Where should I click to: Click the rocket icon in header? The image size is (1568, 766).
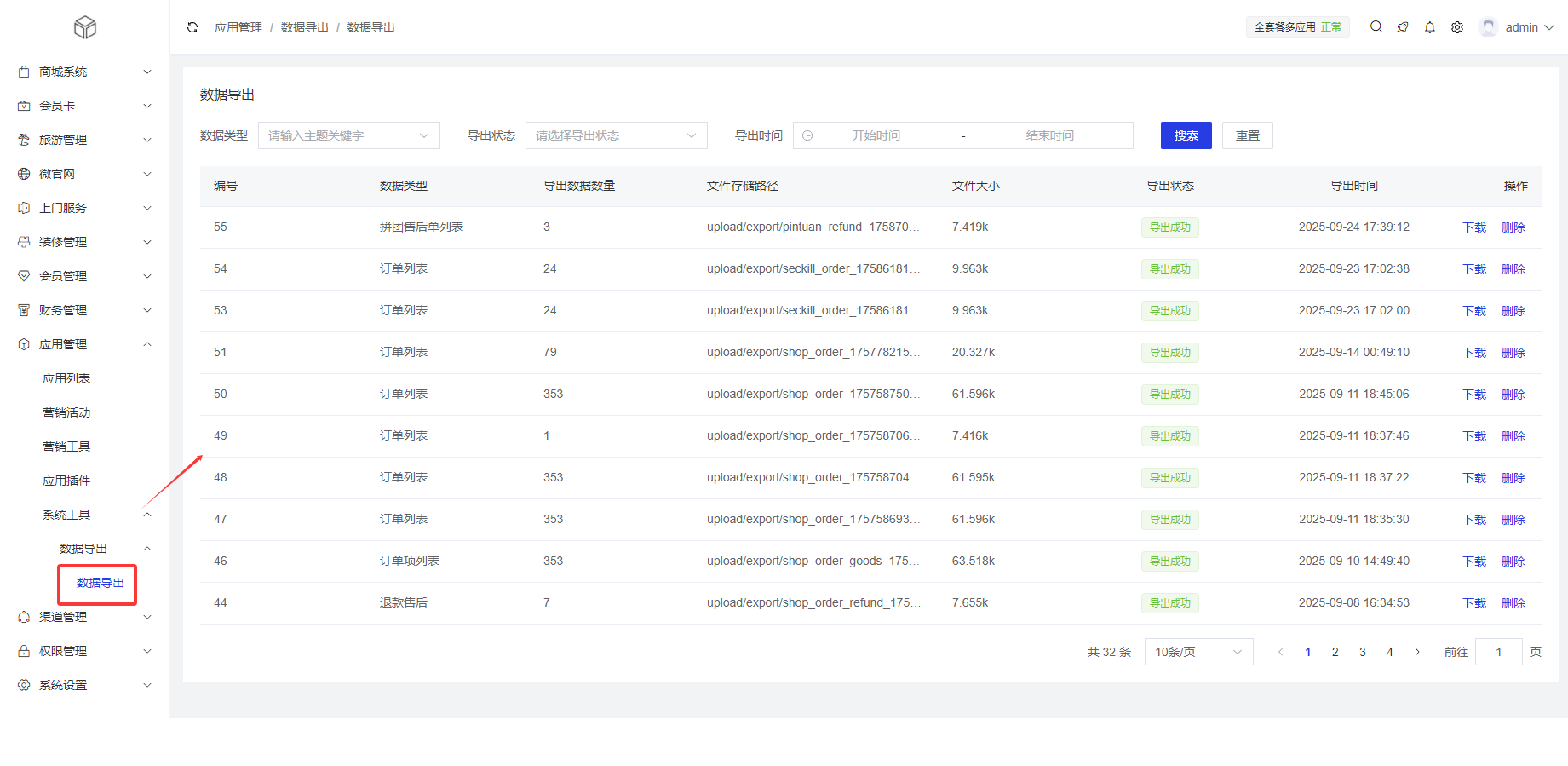coord(1403,27)
